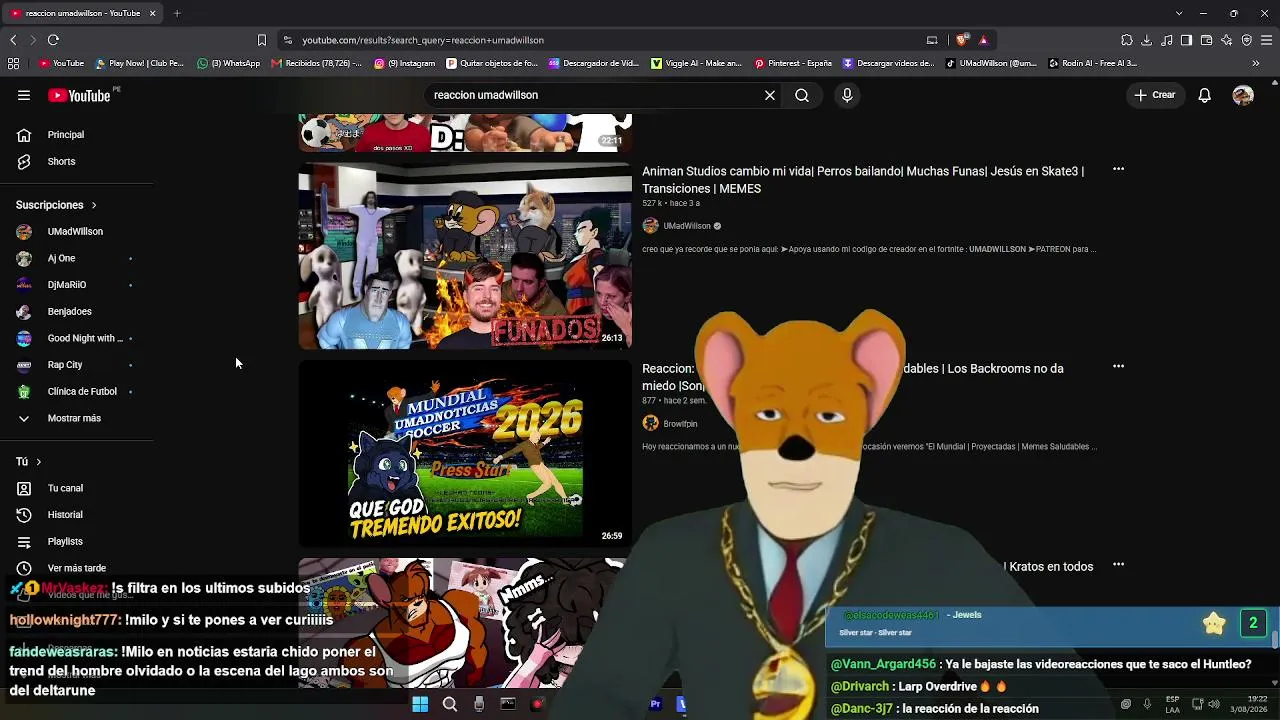
Task: Show more bookmarks overflow chevron
Action: [1256, 63]
